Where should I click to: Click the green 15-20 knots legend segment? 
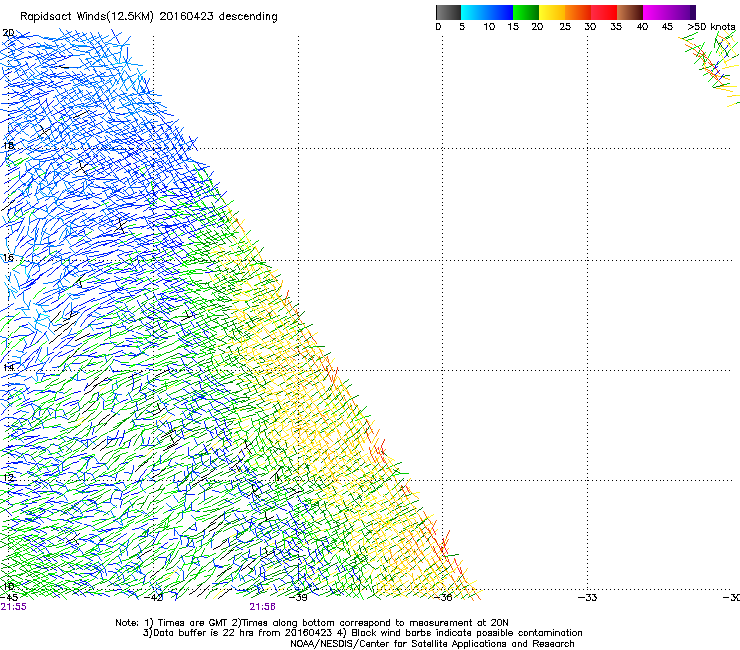[526, 12]
